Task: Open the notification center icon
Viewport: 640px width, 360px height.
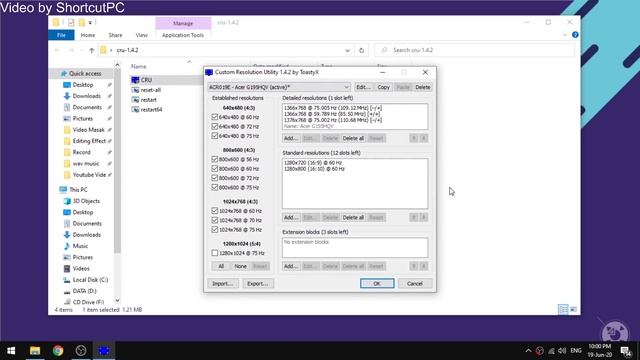Action: click(626, 351)
